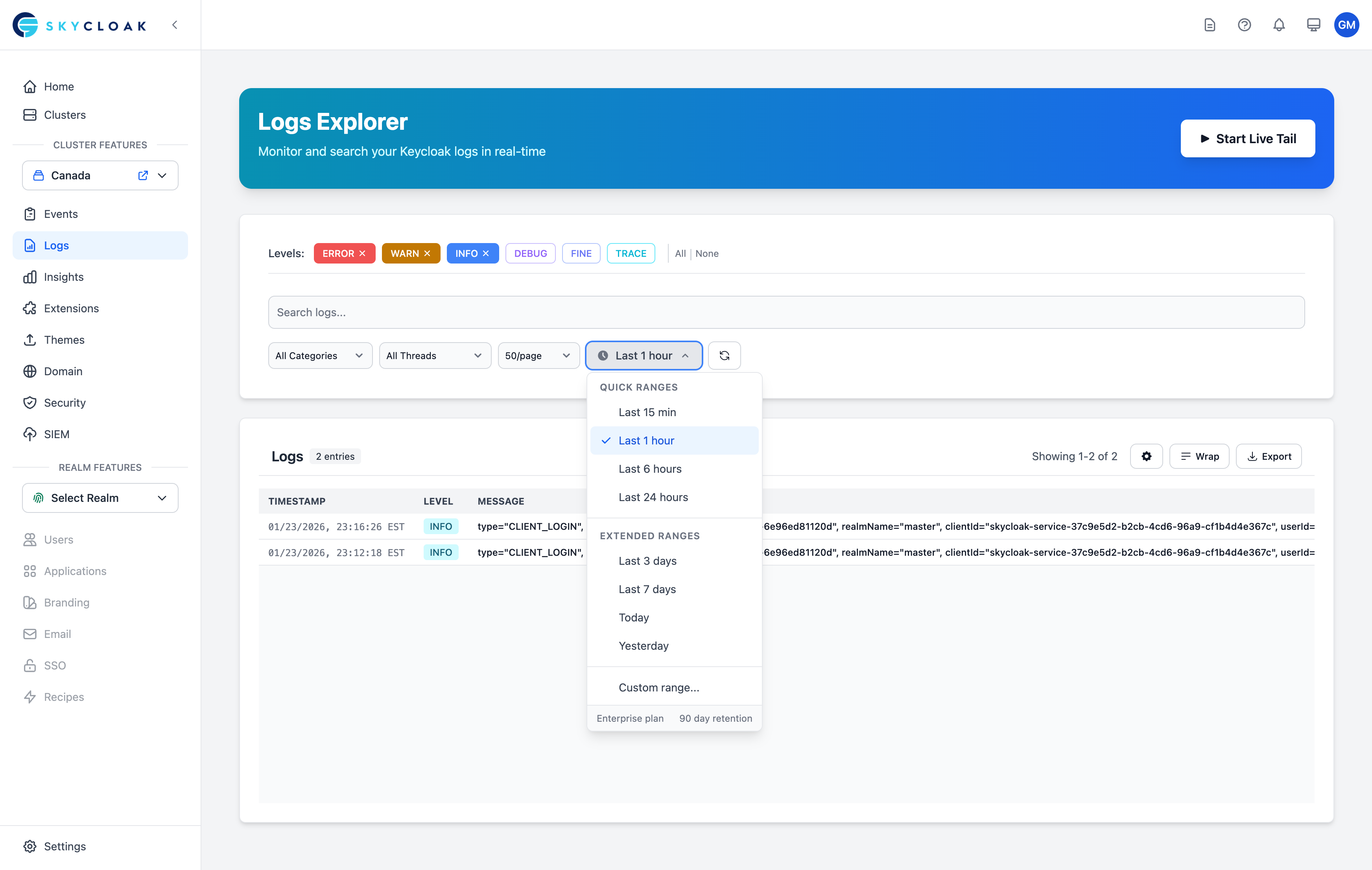Remove the ERROR level filter
Image resolution: width=1372 pixels, height=870 pixels.
[x=362, y=253]
